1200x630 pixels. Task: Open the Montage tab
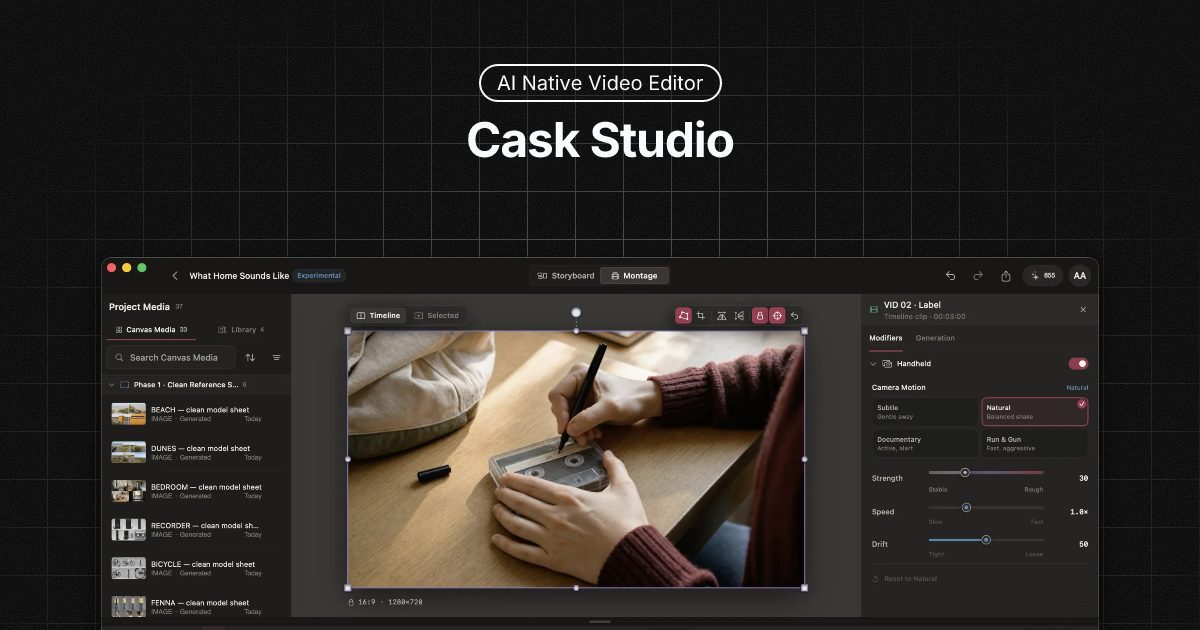pyautogui.click(x=635, y=276)
